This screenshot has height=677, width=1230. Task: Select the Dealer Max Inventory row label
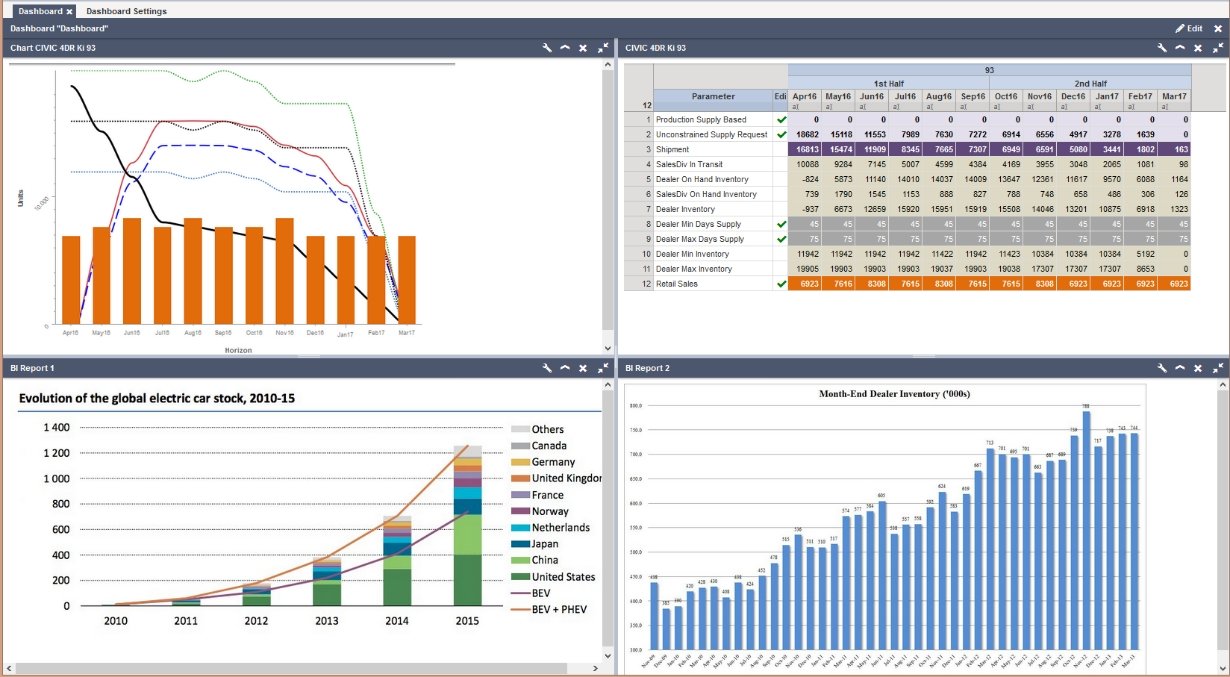(x=713, y=269)
